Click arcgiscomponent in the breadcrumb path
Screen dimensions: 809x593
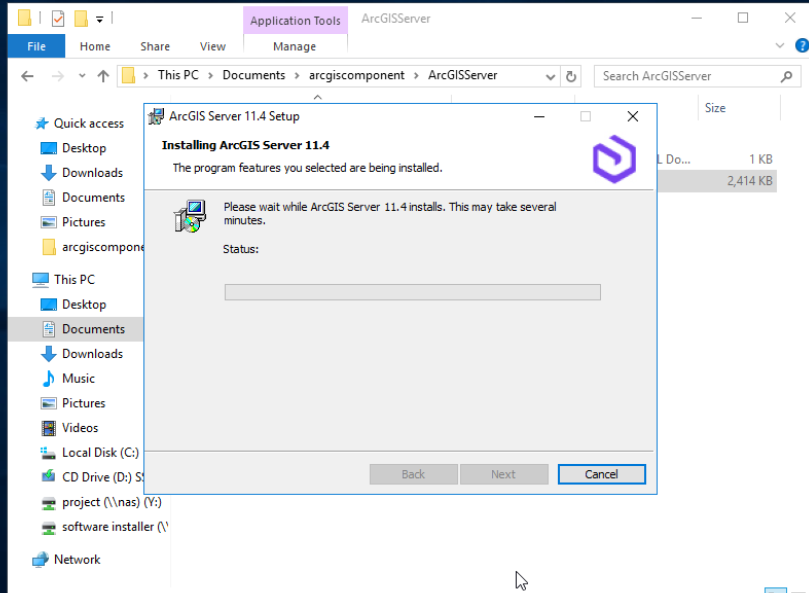[x=357, y=75]
